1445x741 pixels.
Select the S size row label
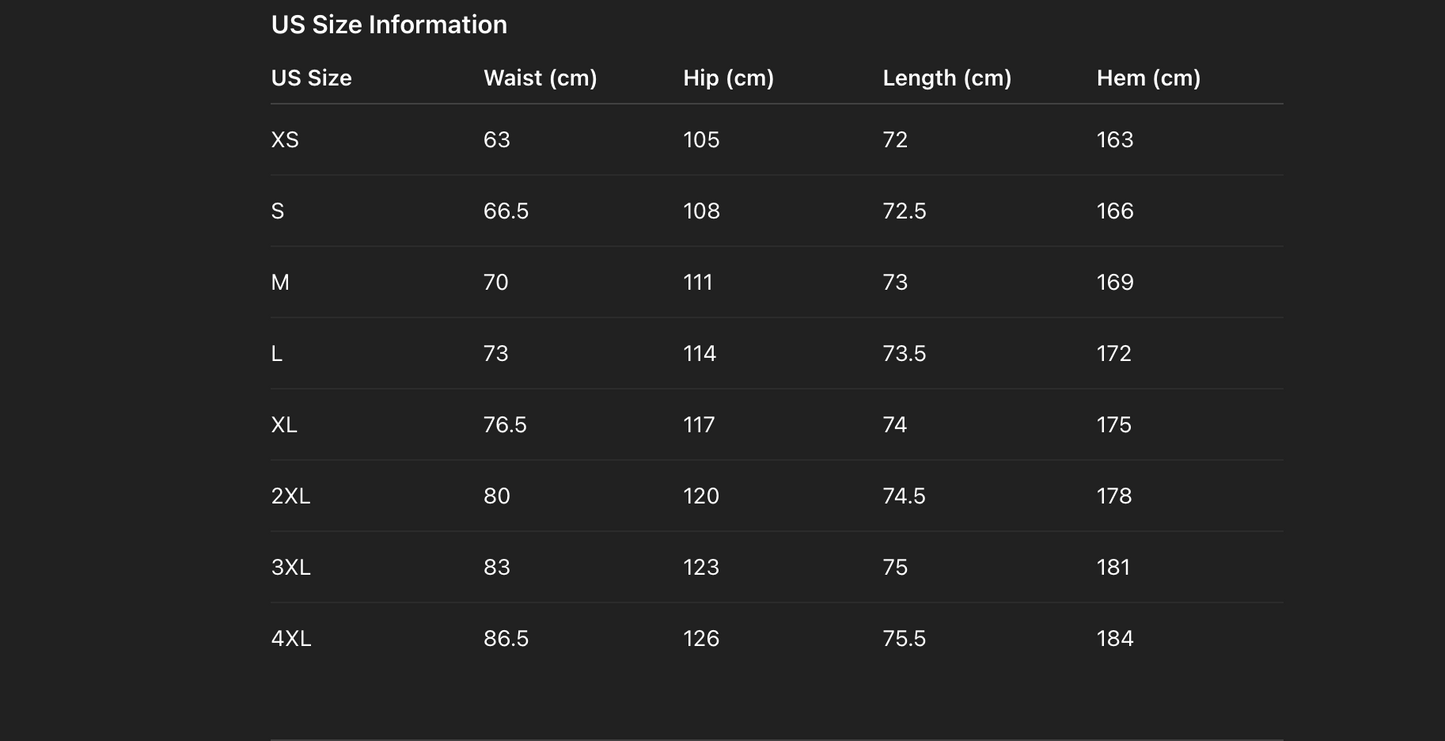pyautogui.click(x=278, y=211)
